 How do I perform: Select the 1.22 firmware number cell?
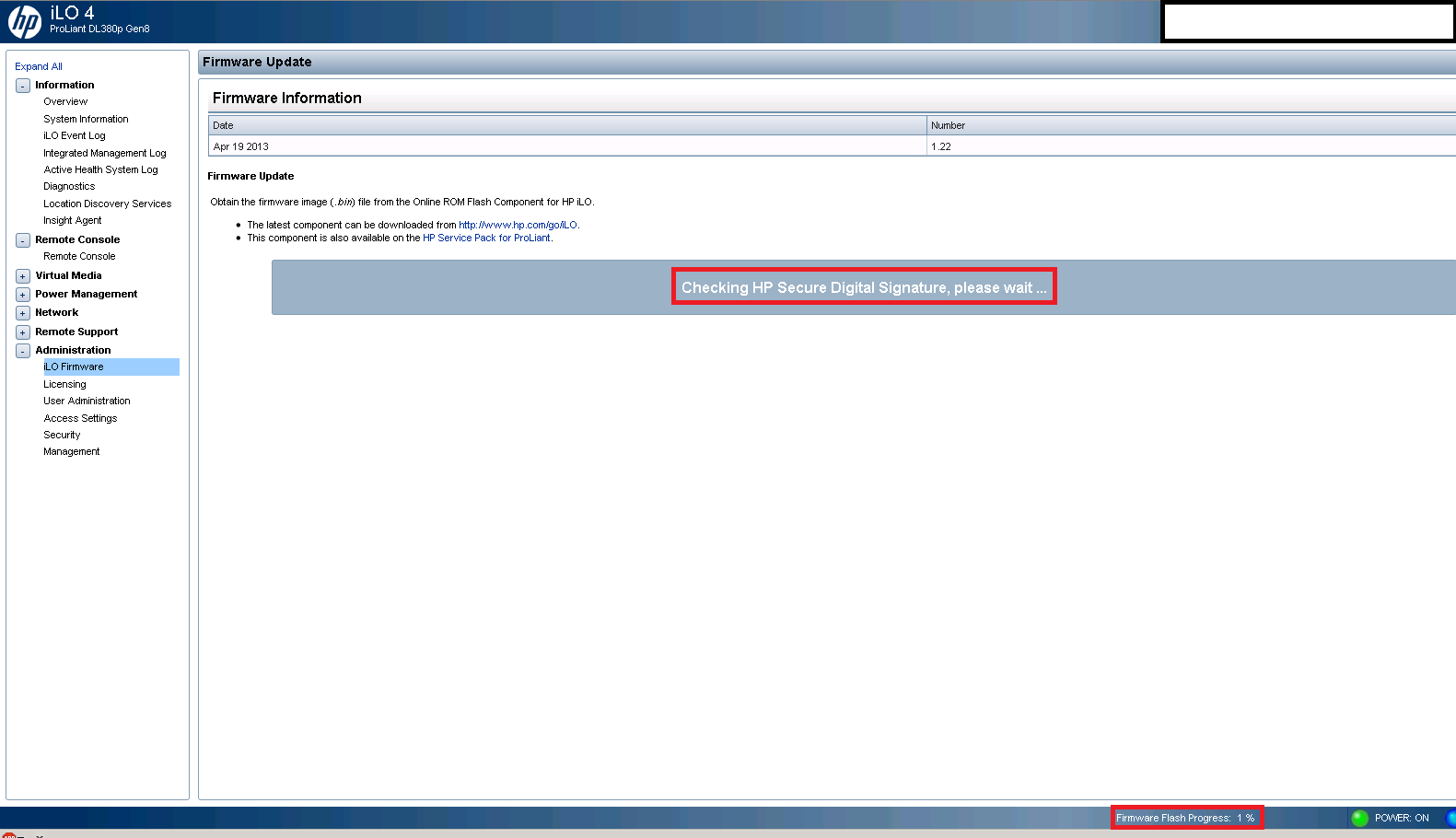coord(1192,146)
